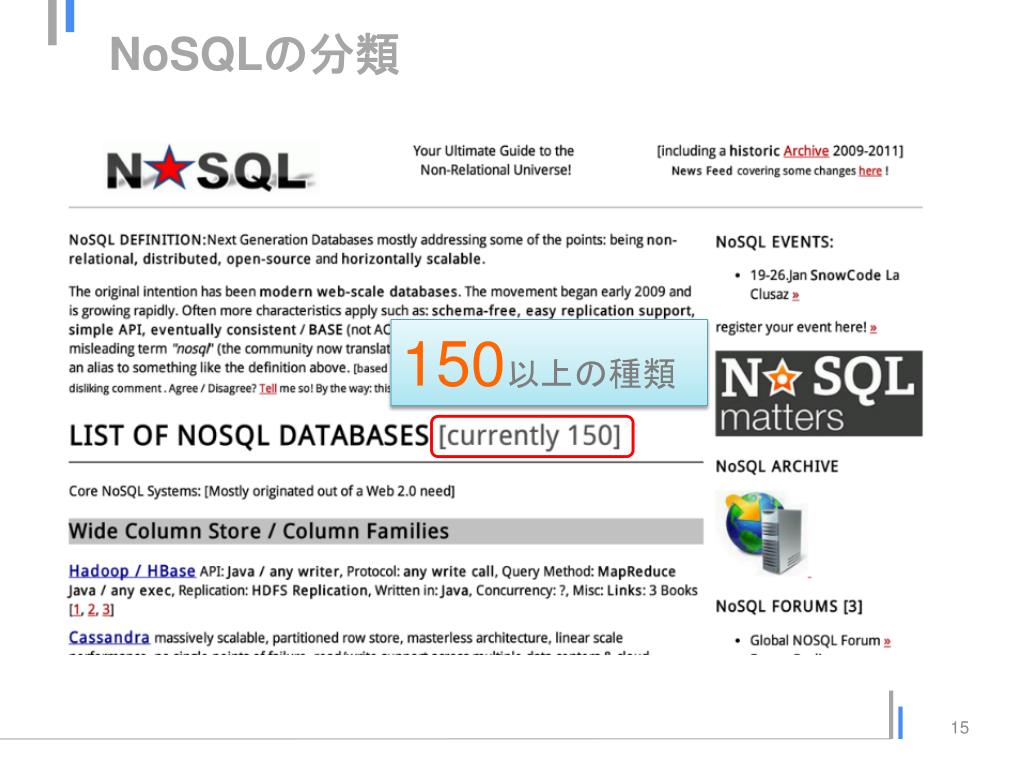Viewport: 1024px width, 768px height.
Task: Click slide page number 15
Action: pos(959,728)
